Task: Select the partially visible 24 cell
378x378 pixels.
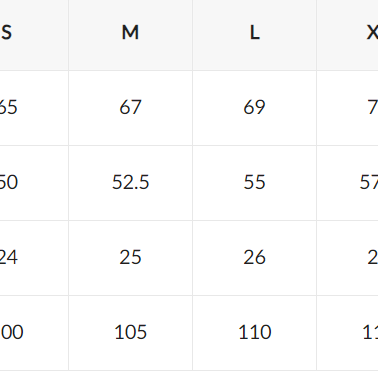Action: pos(34,258)
